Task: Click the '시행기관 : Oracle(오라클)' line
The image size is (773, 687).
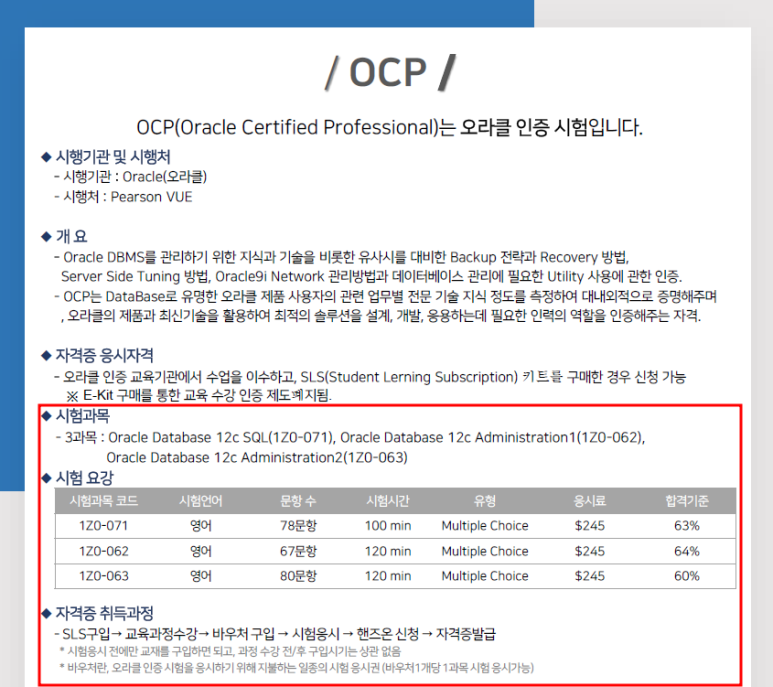Action: tap(131, 177)
